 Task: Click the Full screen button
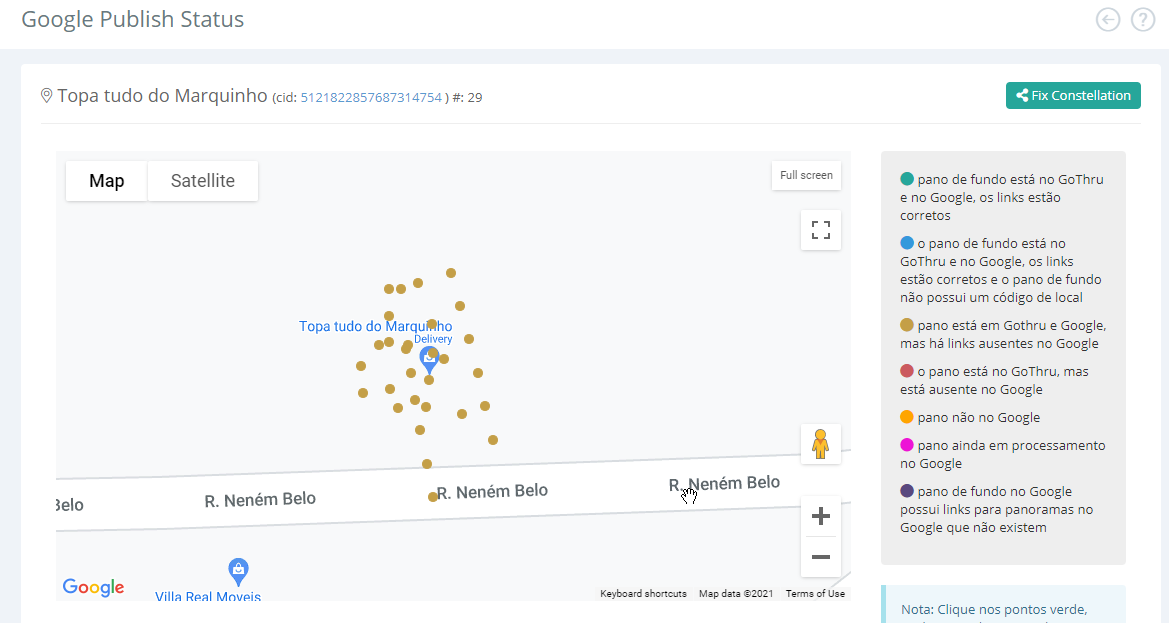806,175
